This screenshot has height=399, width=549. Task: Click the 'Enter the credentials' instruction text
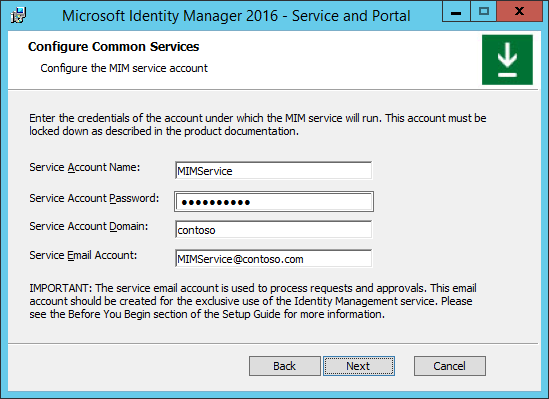coord(258,125)
